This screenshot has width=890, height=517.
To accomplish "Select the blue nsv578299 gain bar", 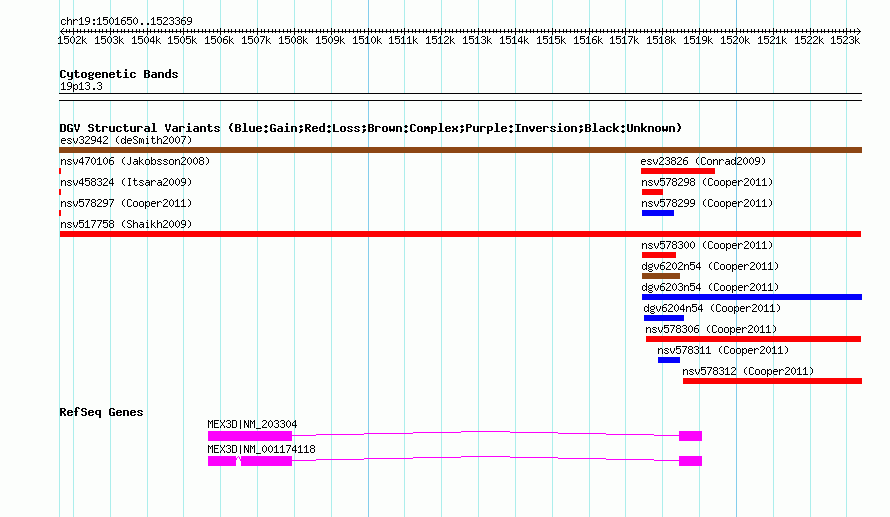I will click(658, 213).
